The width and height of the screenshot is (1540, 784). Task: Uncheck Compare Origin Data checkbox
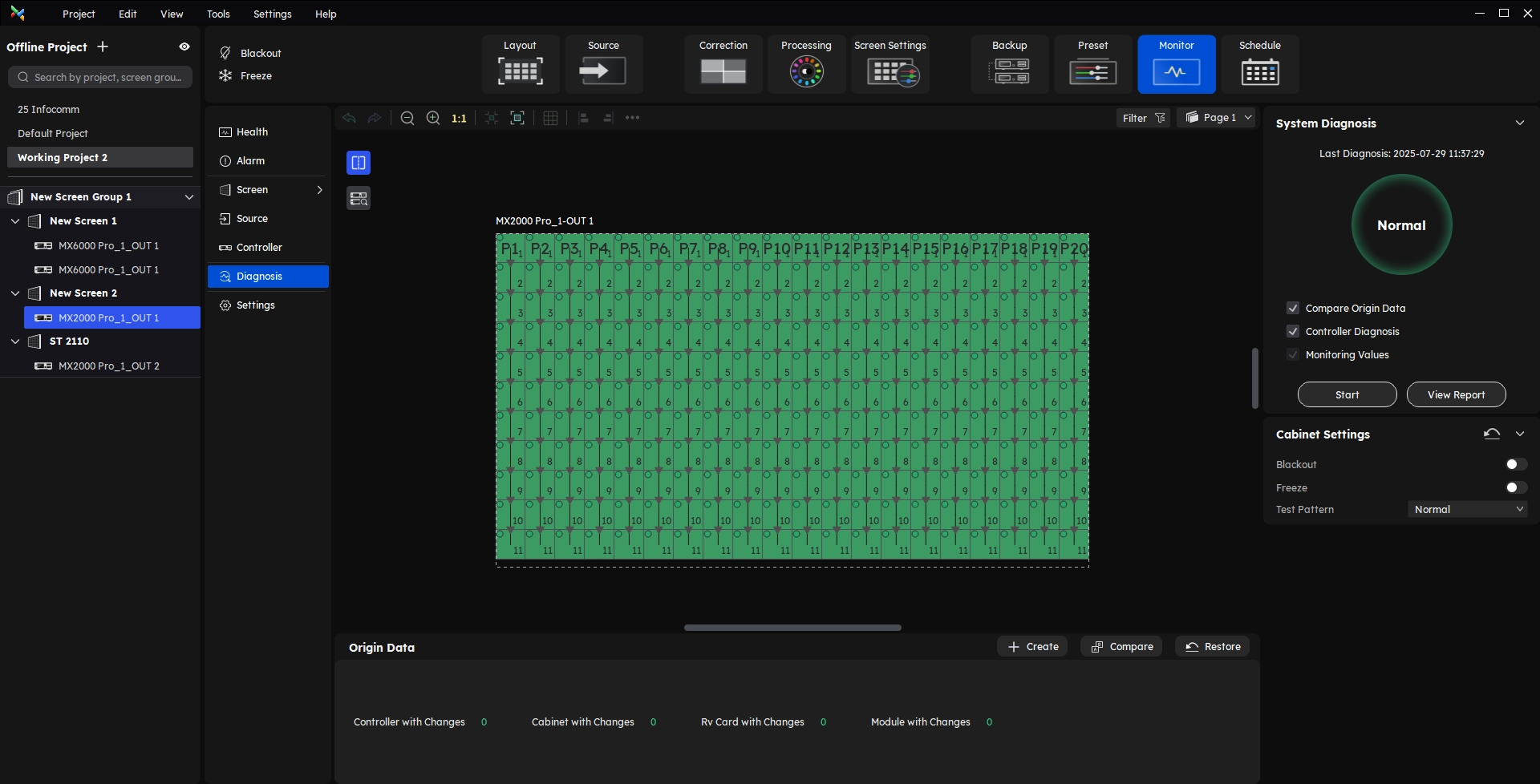click(1292, 309)
